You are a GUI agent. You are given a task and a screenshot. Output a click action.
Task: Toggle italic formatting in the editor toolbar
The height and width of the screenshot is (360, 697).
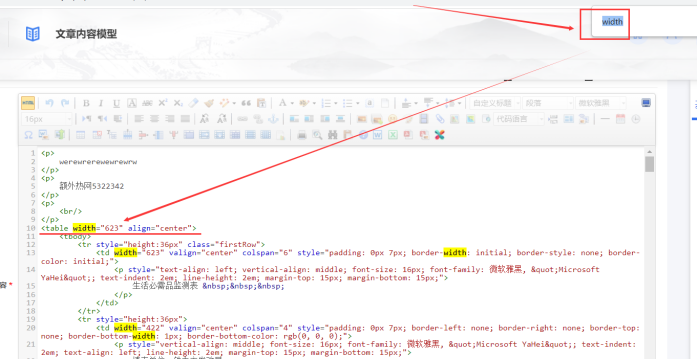(100, 104)
